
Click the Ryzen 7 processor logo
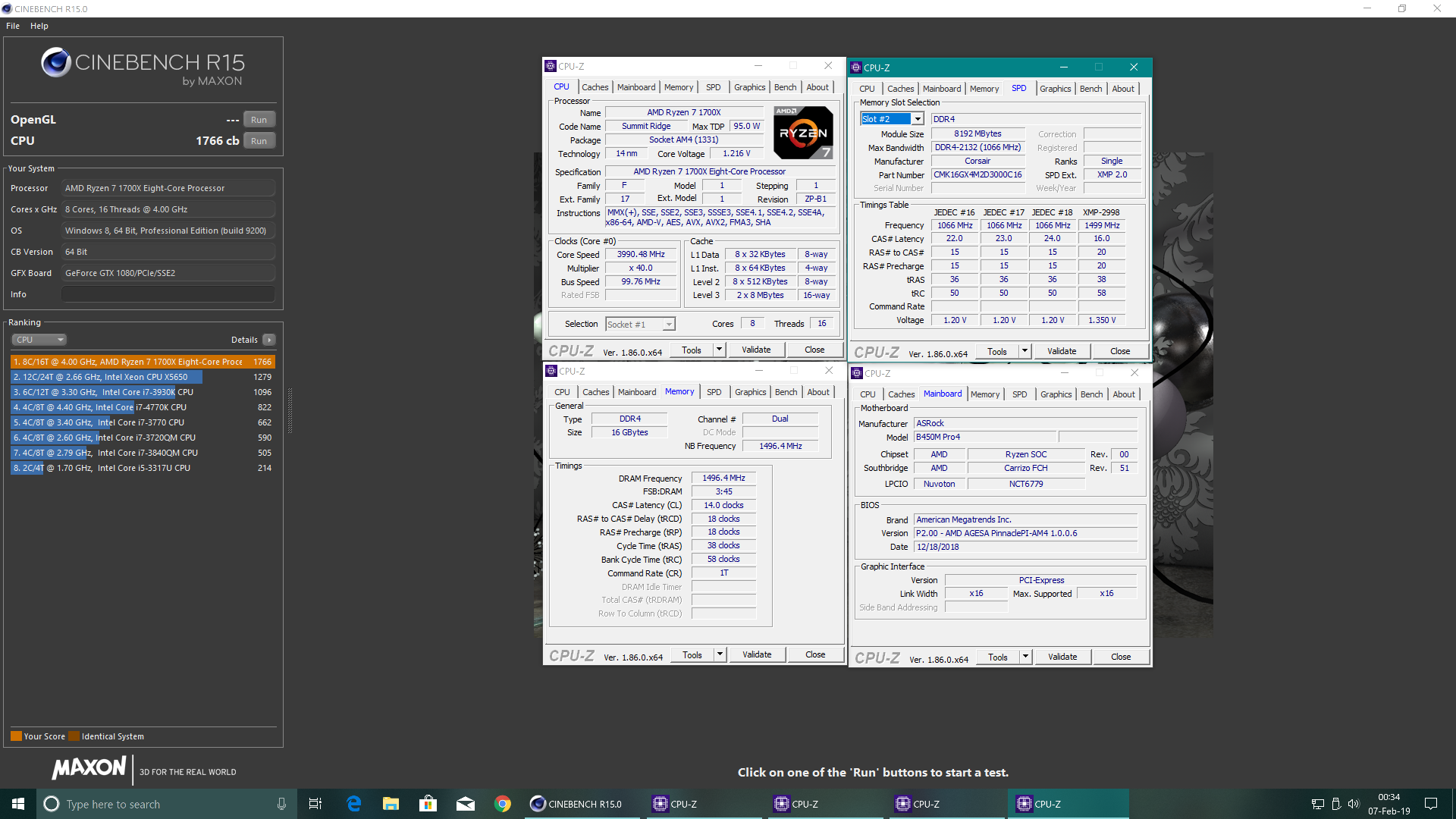click(x=803, y=132)
